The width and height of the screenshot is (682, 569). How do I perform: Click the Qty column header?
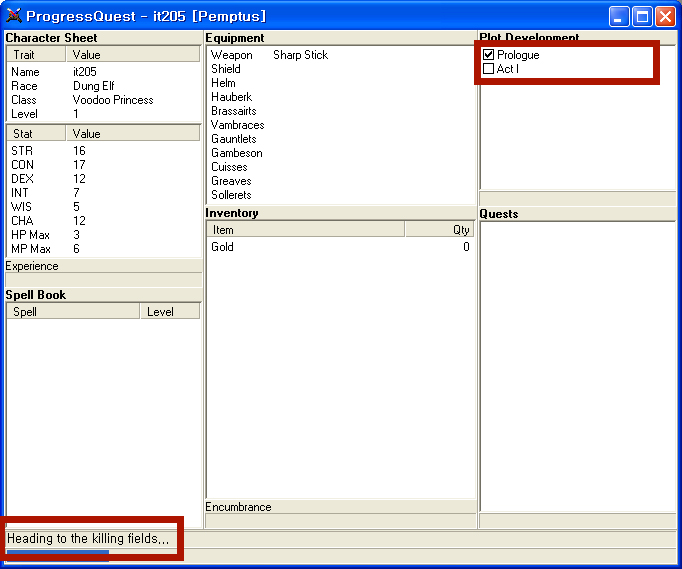440,230
